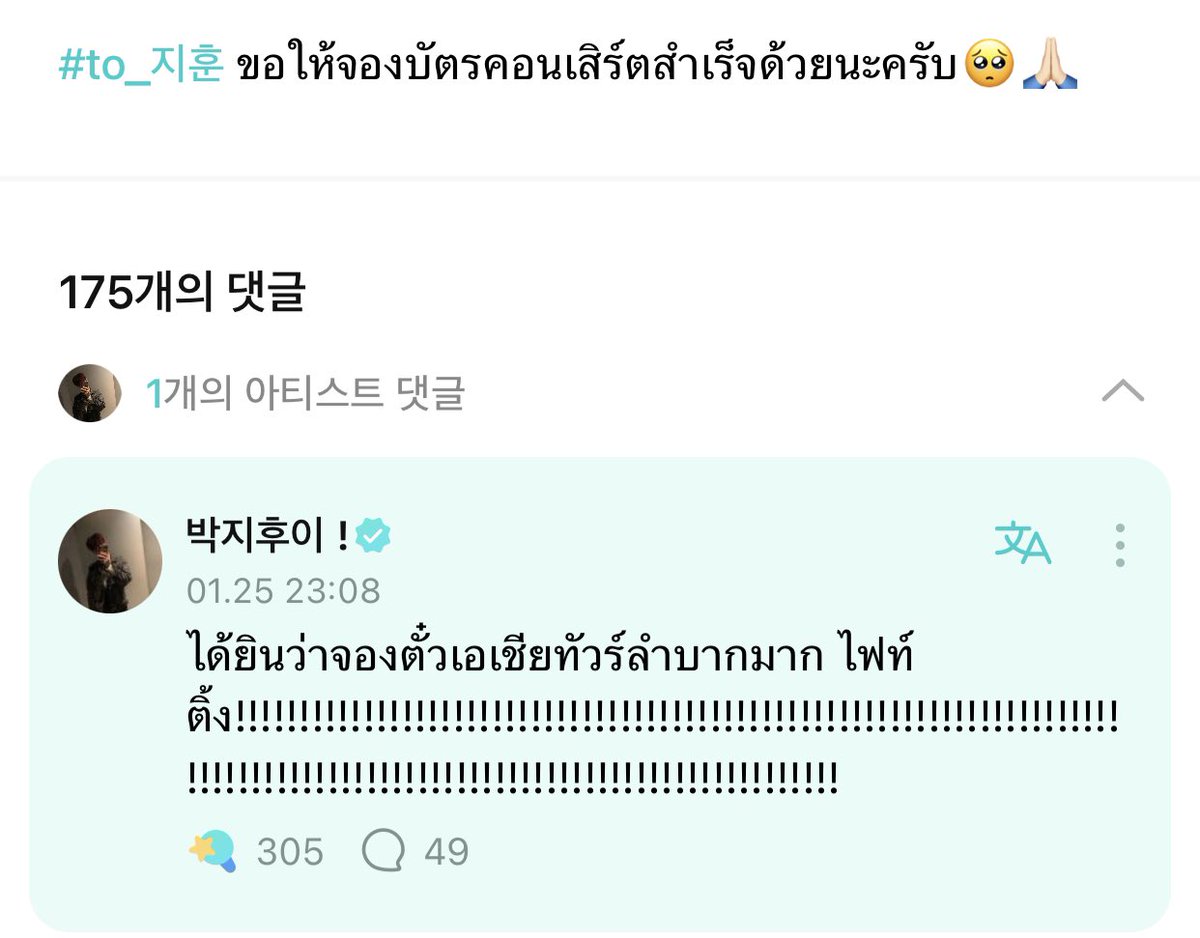Viewport: 1200px width, 938px height.
Task: View the large artist profile picture
Action: (110, 560)
